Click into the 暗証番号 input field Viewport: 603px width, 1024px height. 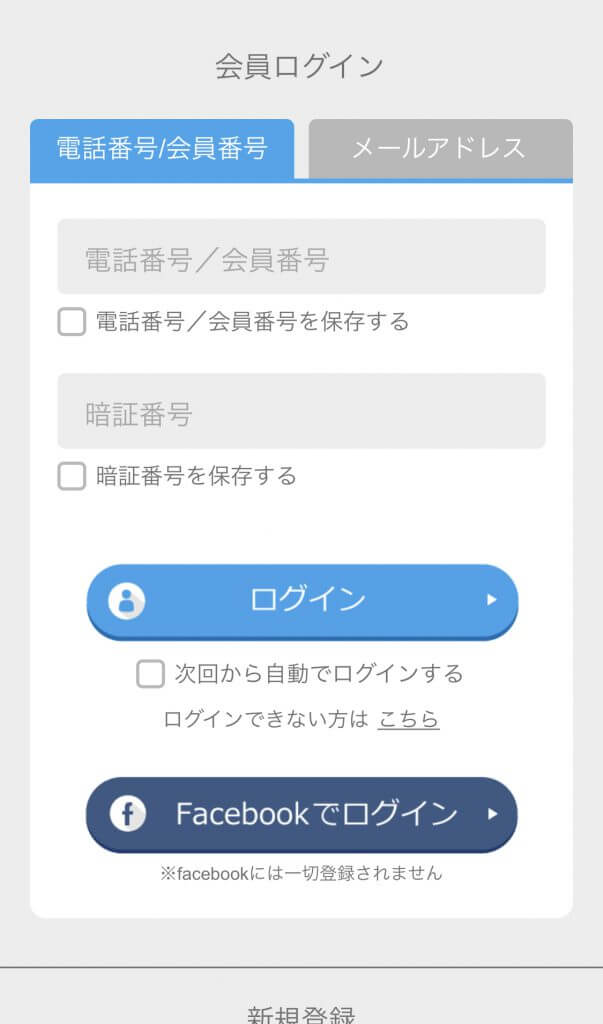click(301, 411)
